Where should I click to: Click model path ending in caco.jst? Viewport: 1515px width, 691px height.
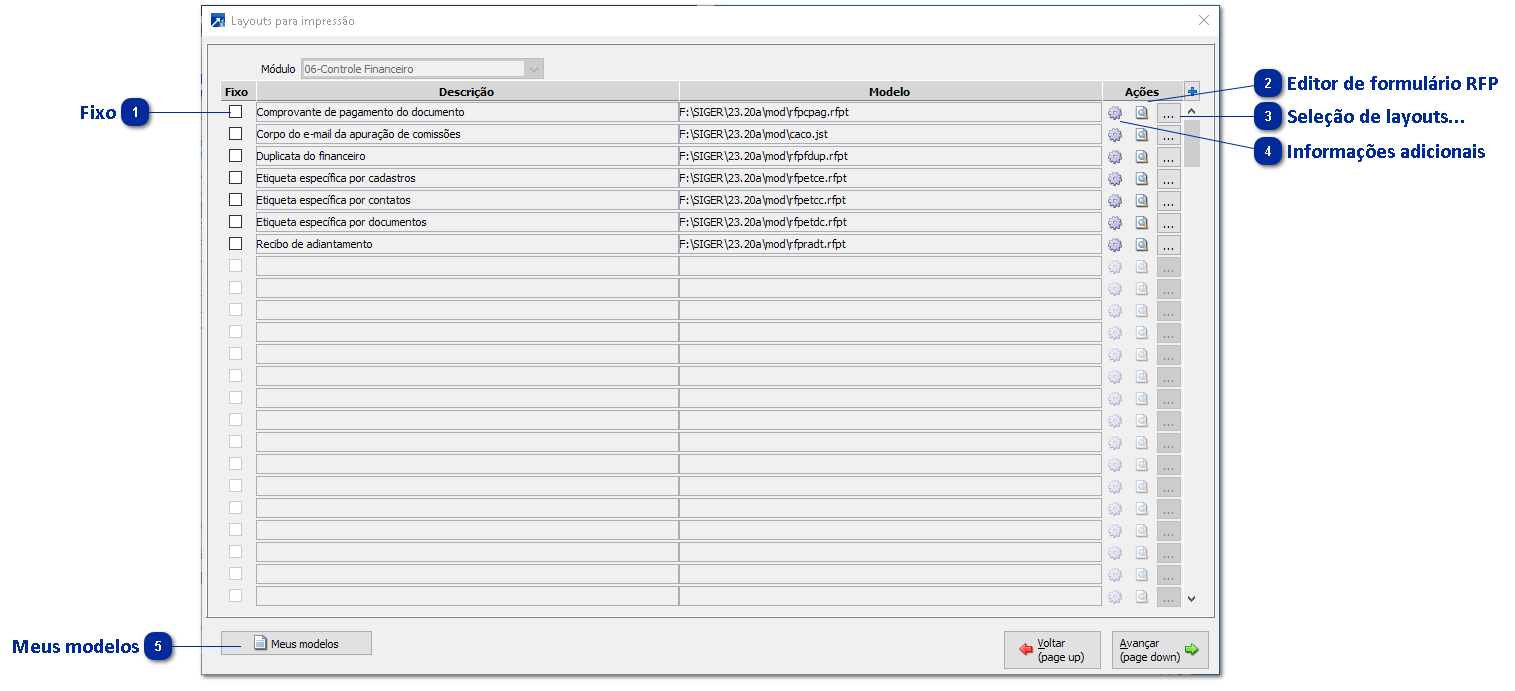[x=890, y=135]
